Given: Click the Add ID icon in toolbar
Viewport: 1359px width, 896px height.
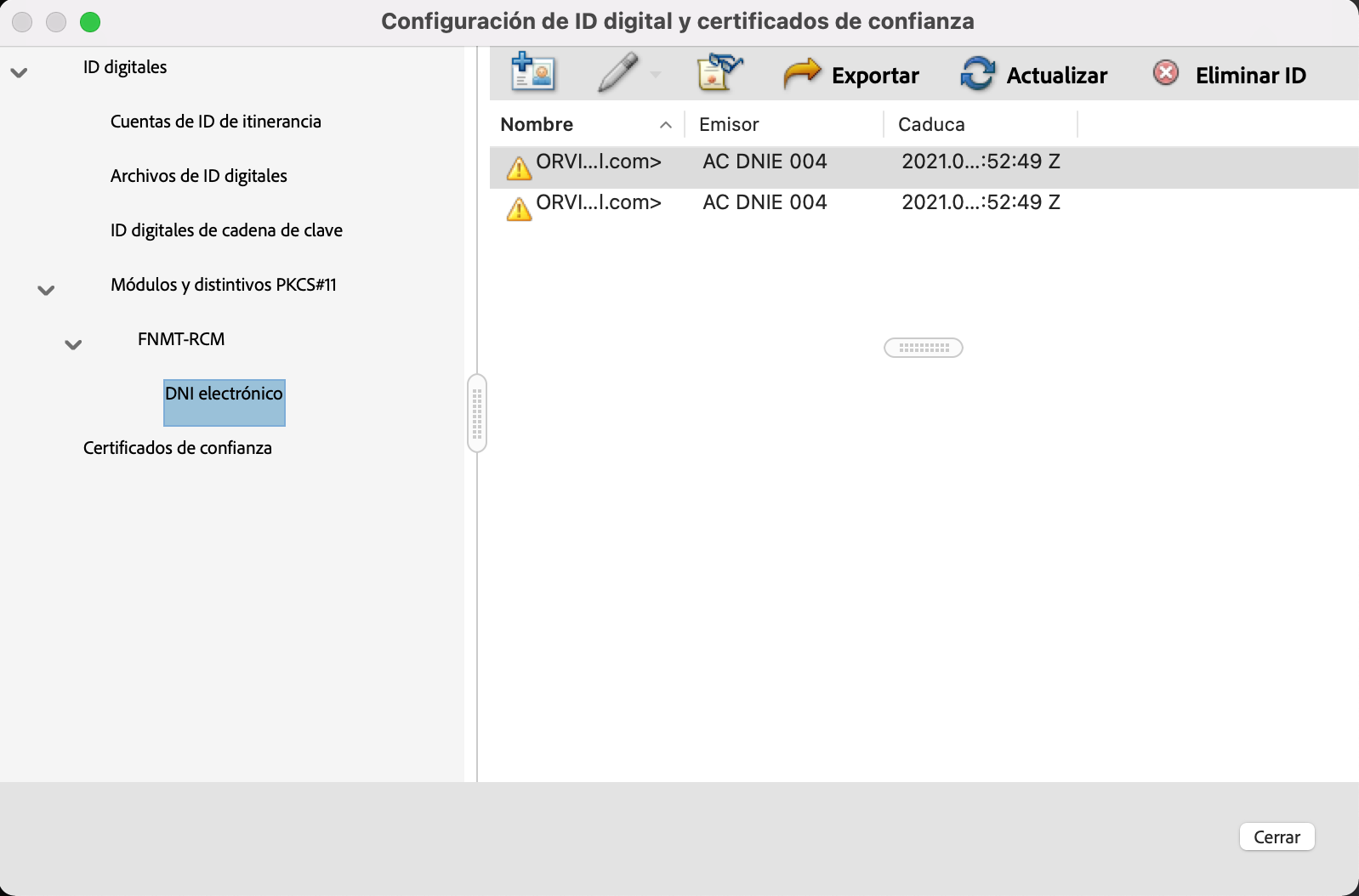Looking at the screenshot, I should point(532,72).
